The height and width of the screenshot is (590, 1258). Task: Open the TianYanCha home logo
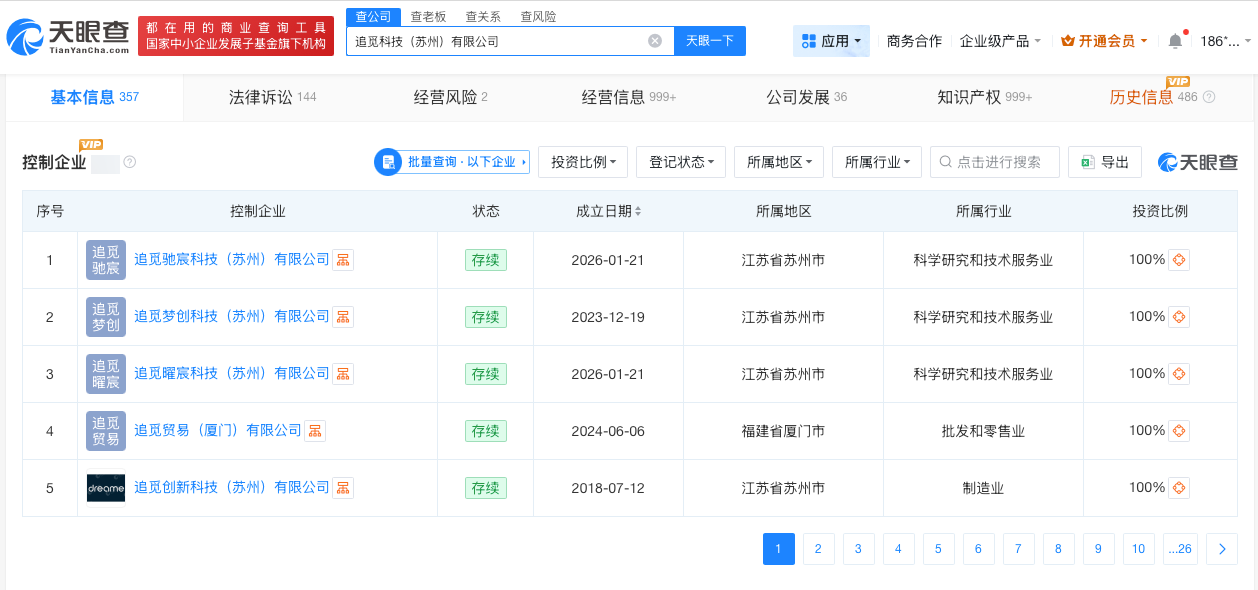(x=68, y=37)
